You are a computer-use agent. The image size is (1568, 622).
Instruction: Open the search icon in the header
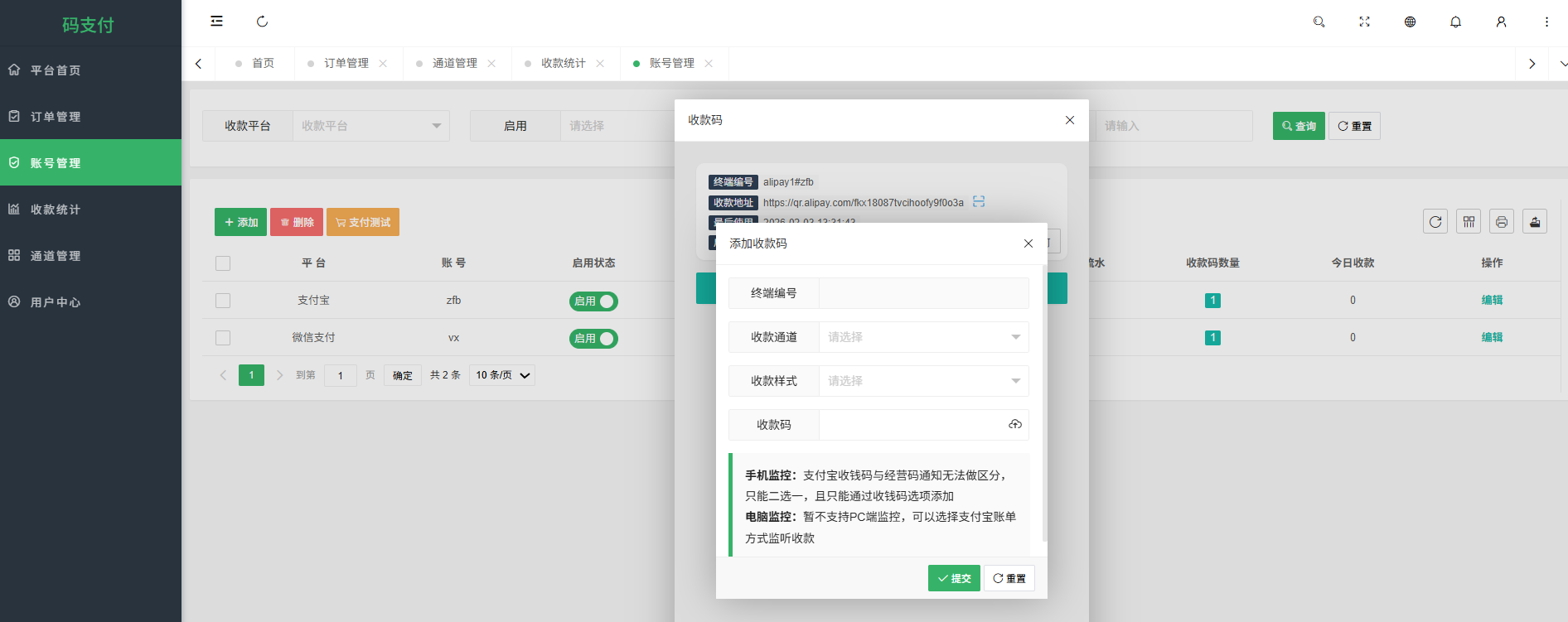point(1319,22)
